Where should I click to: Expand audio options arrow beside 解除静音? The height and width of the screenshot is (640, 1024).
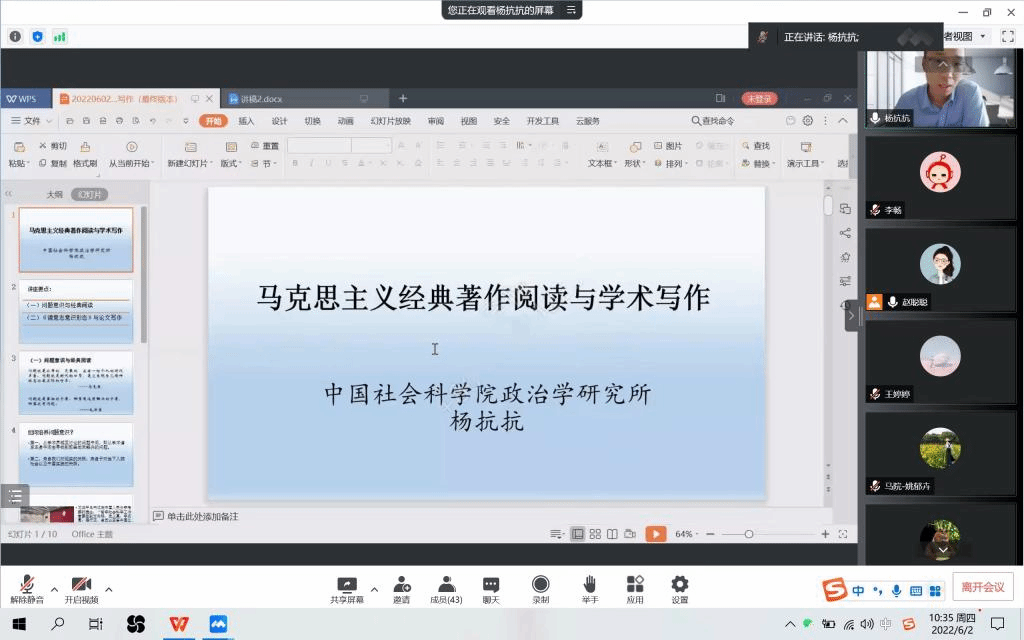pos(54,589)
